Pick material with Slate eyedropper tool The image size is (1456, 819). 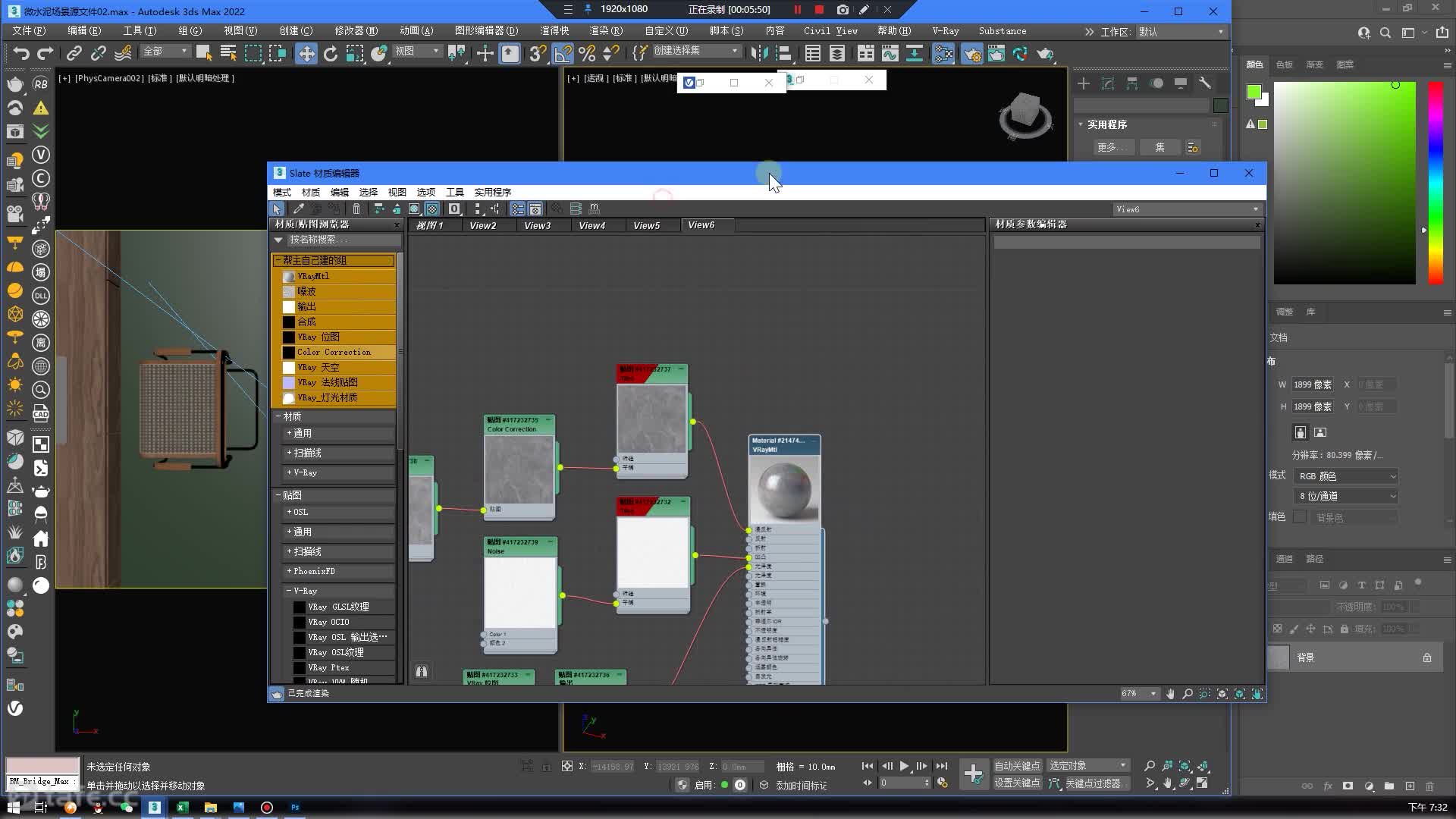(x=298, y=209)
